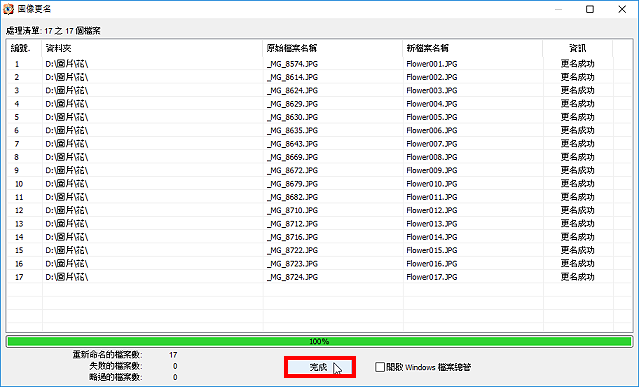
Task: Select original file _MG_8716.JPG
Action: coord(292,237)
